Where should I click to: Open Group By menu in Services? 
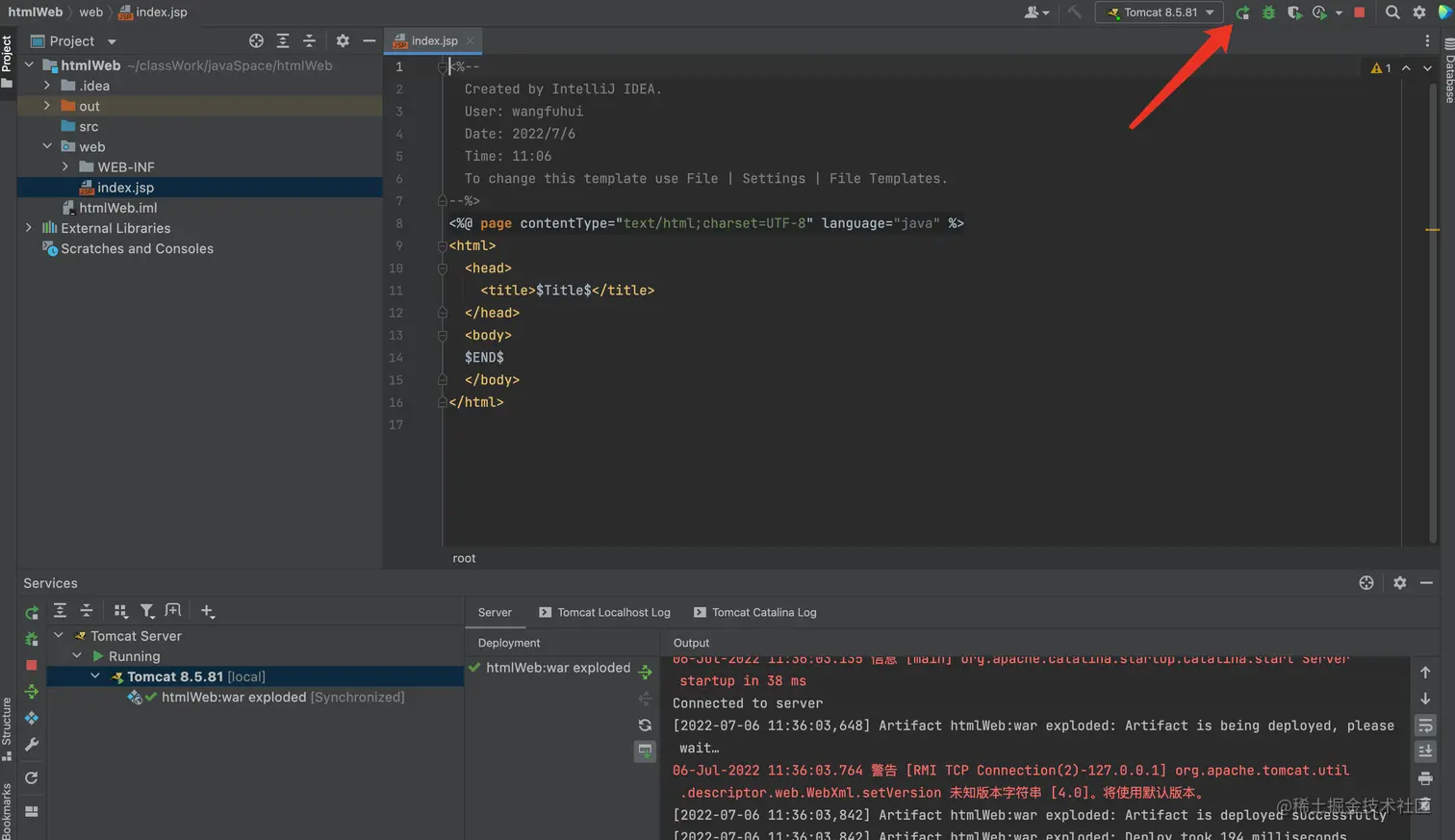(x=120, y=610)
